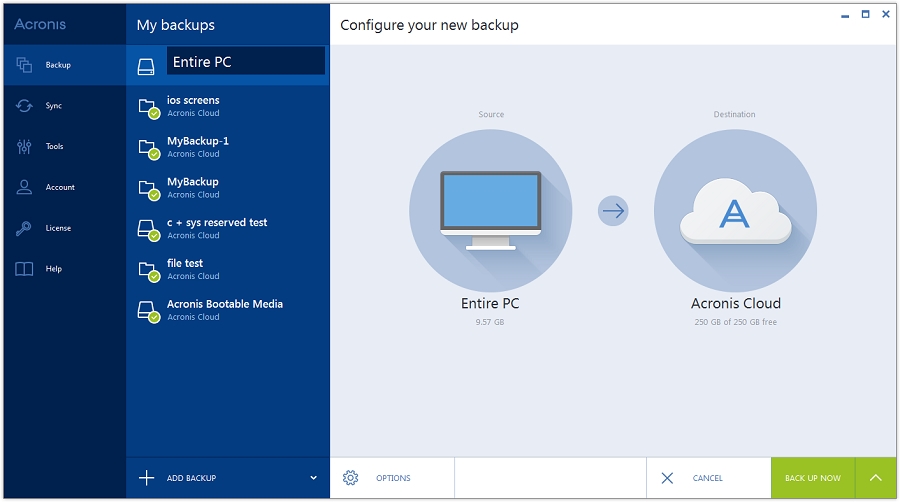
Task: Click the drive icon for c + sys reserved test
Action: pos(148,231)
